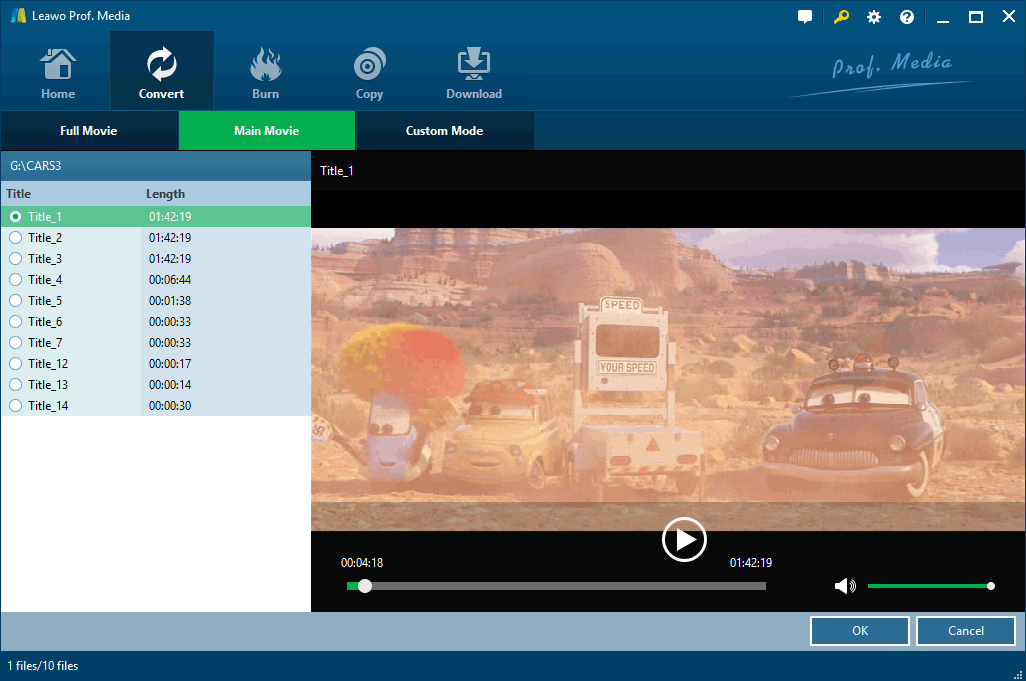
Task: Select Title_7 radio button
Action: tap(16, 342)
